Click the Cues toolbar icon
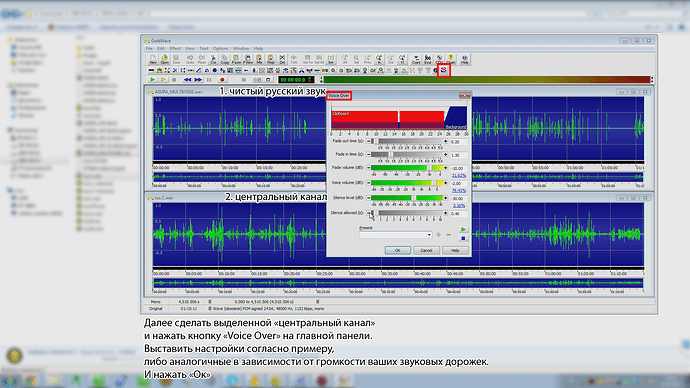The image size is (690, 388). pos(416,59)
